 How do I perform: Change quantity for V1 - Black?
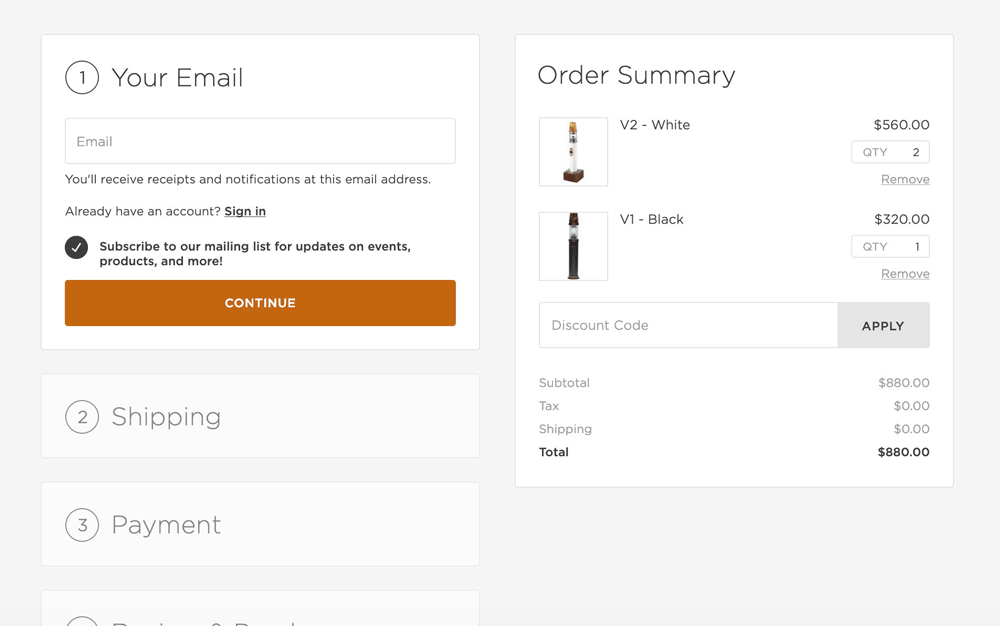[890, 247]
